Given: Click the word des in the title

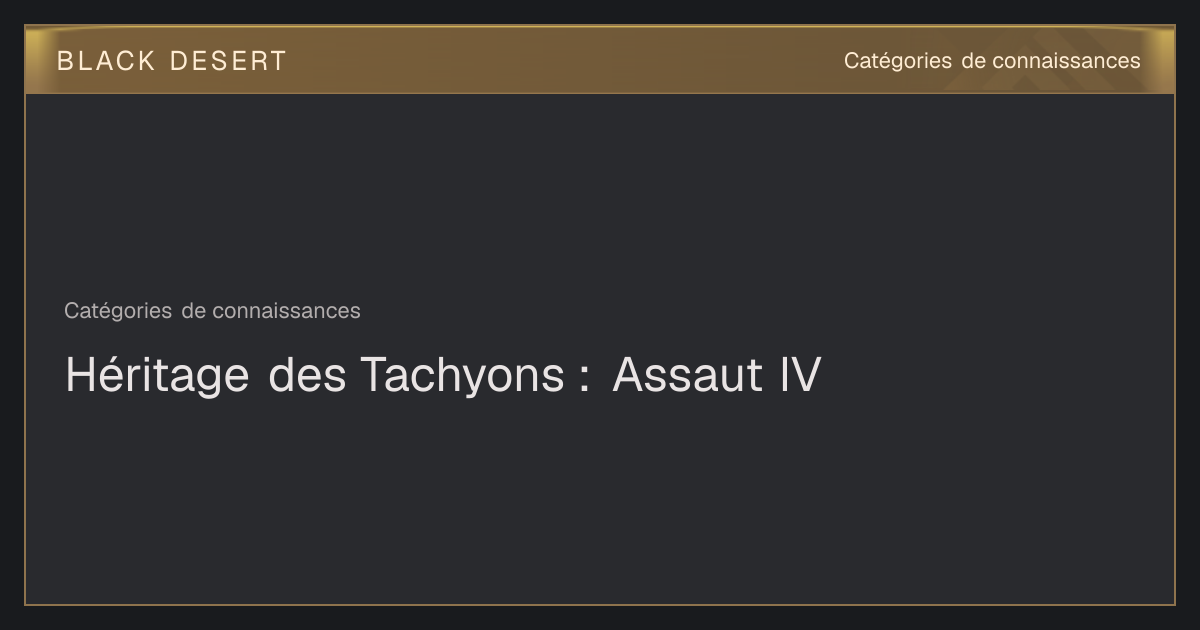Looking at the screenshot, I should [307, 376].
